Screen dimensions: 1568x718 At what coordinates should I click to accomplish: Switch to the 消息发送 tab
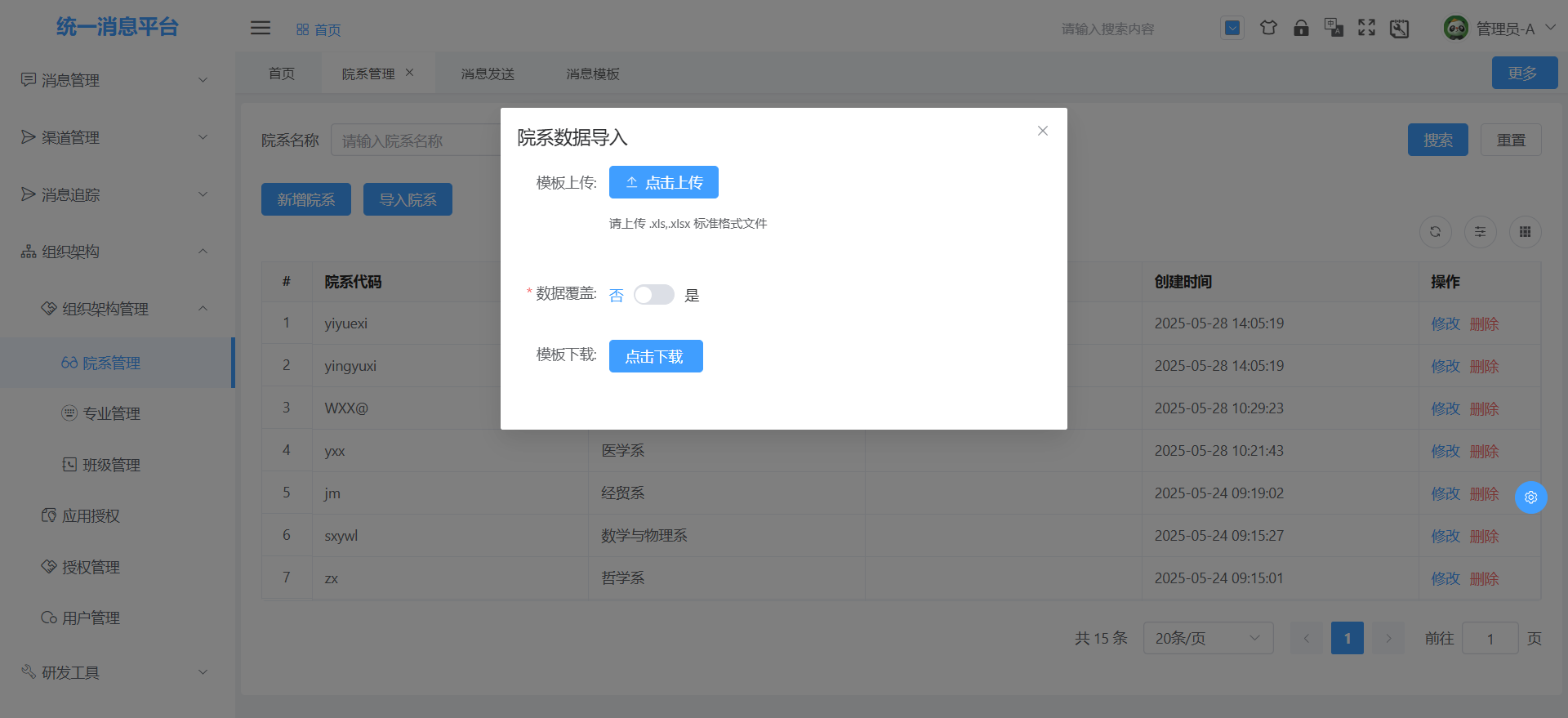coord(488,74)
